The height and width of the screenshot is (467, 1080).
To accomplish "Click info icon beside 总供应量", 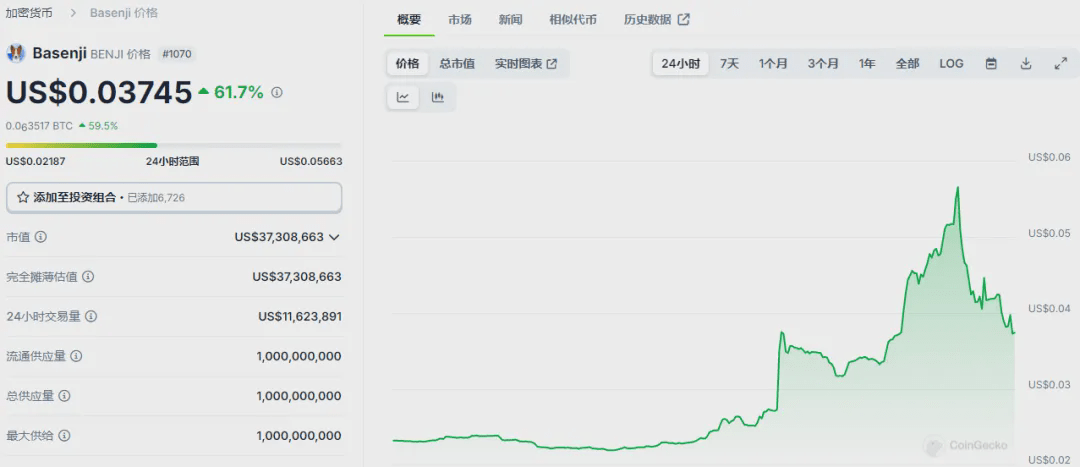I will [64, 396].
